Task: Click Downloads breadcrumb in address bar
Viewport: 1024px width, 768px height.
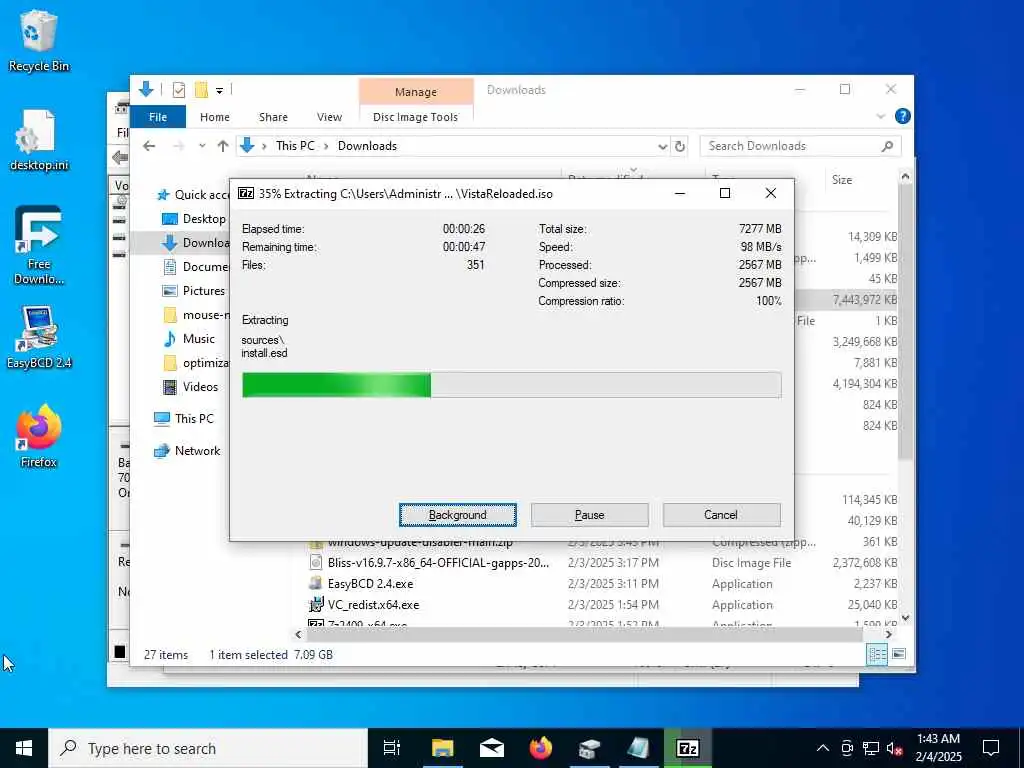Action: click(367, 146)
